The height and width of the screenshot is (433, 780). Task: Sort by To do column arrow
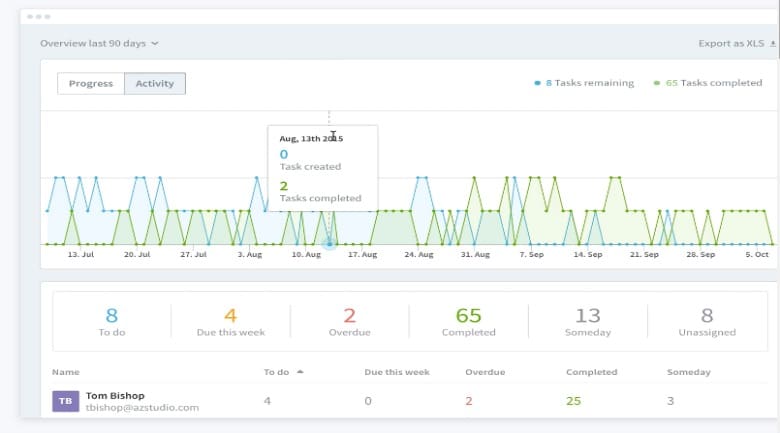point(300,372)
